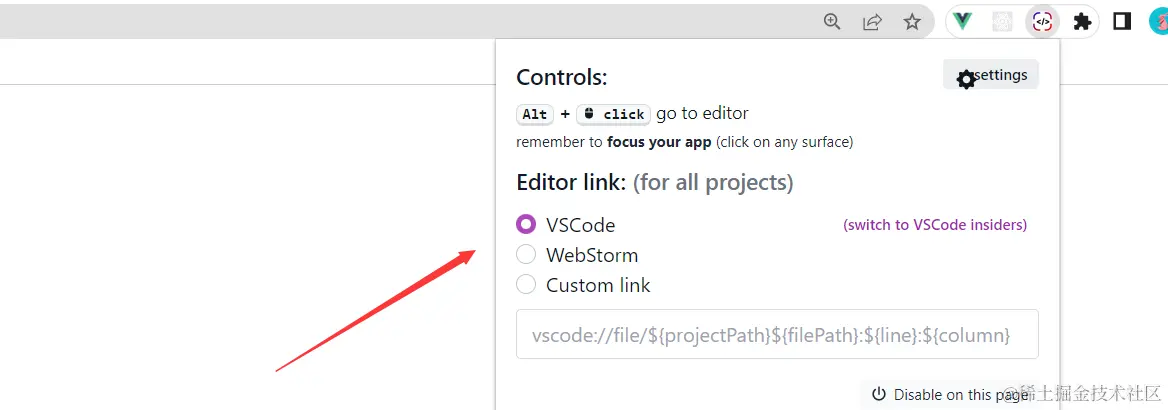
Task: Open the browser profile avatar
Action: pyautogui.click(x=1158, y=21)
